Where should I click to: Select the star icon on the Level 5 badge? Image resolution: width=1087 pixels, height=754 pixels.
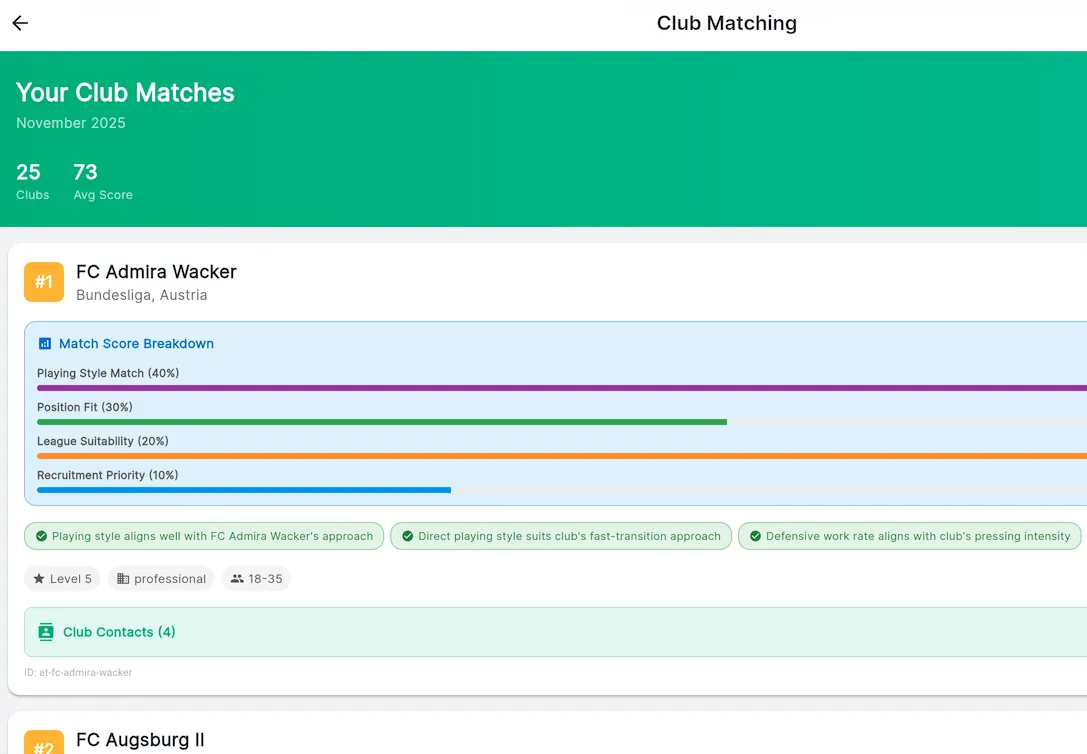tap(39, 578)
